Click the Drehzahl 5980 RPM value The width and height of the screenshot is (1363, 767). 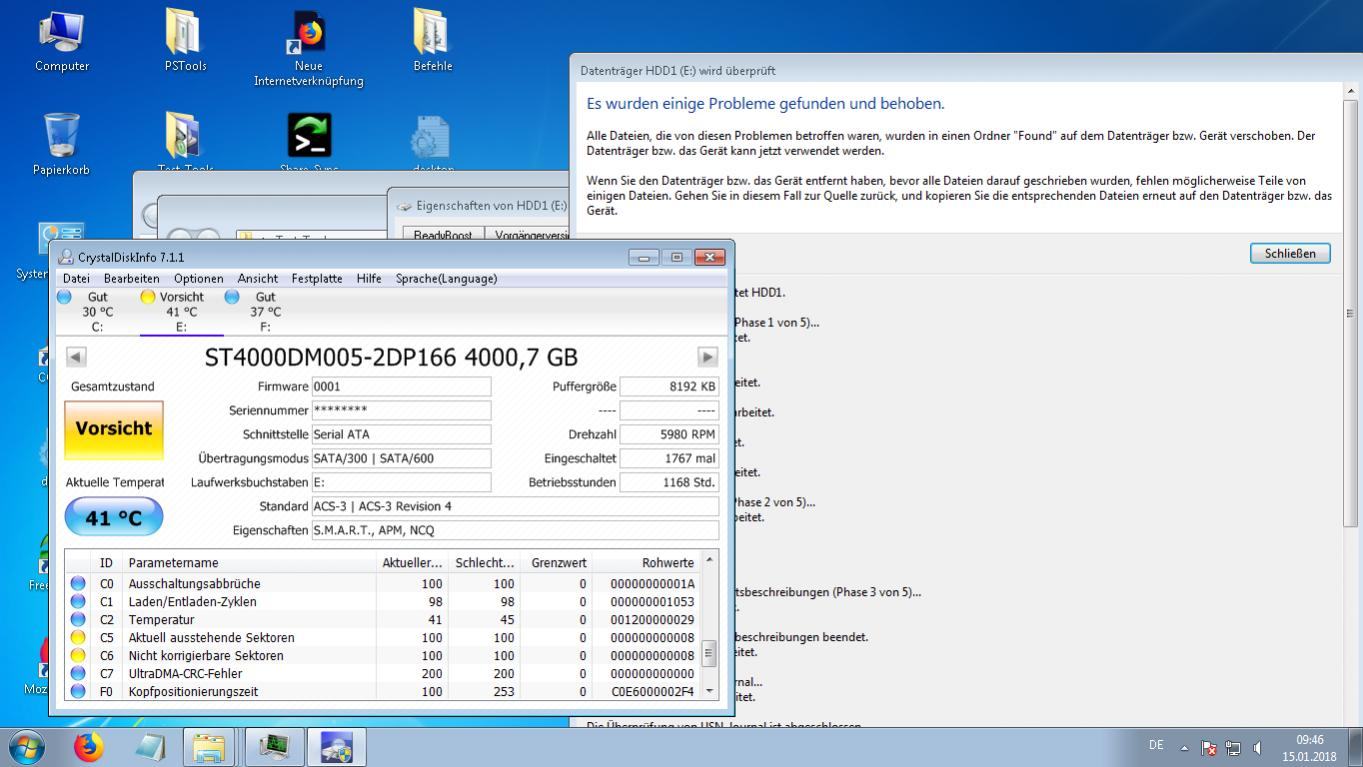click(669, 435)
